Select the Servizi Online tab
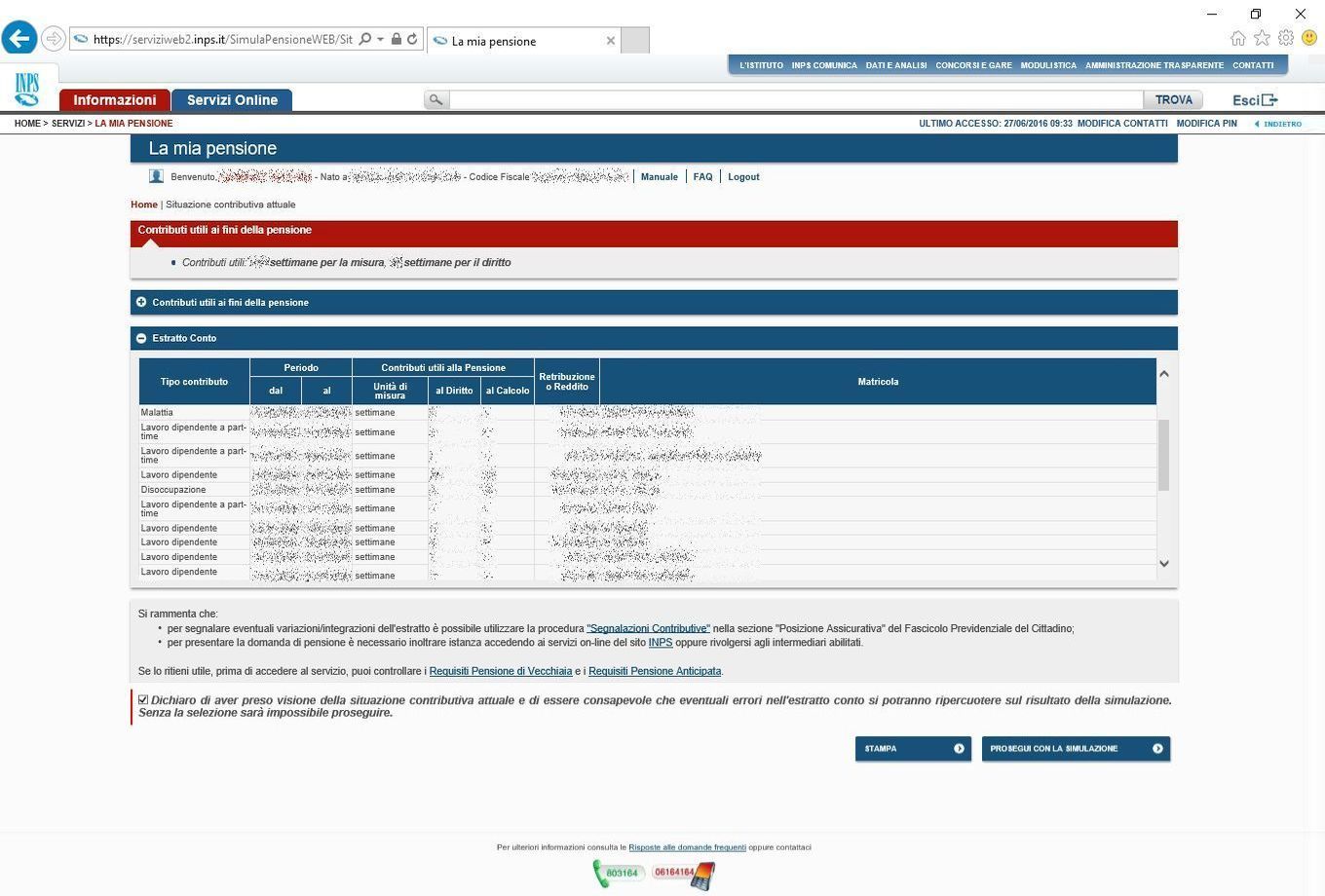The image size is (1325, 896). (x=232, y=100)
